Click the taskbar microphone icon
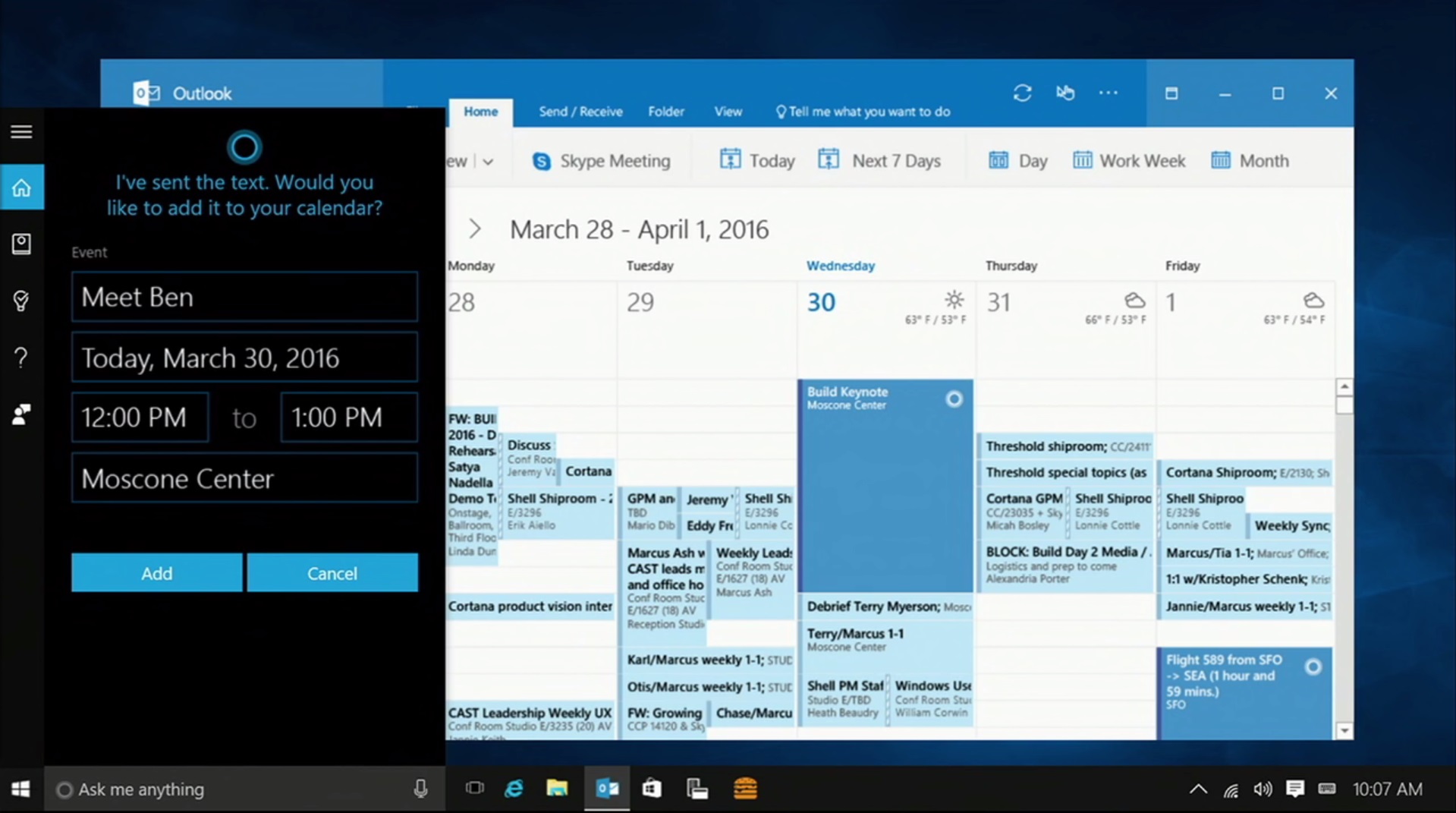The image size is (1456, 813). 420,789
